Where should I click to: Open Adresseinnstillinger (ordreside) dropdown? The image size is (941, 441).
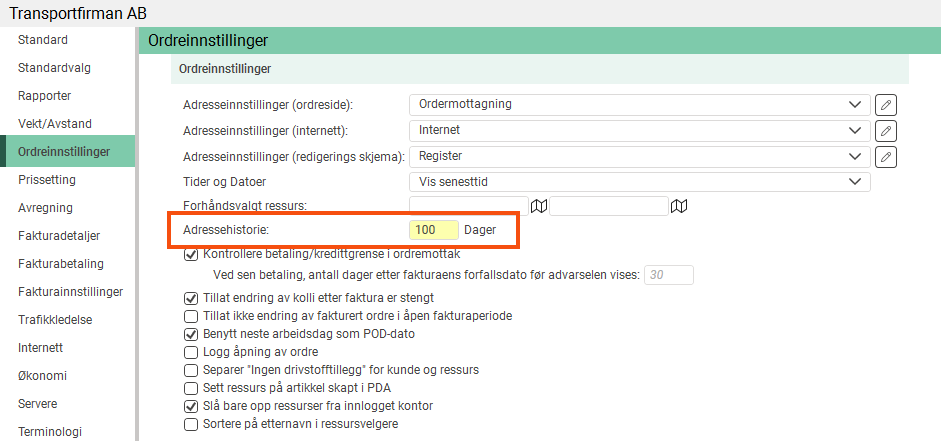coord(639,104)
